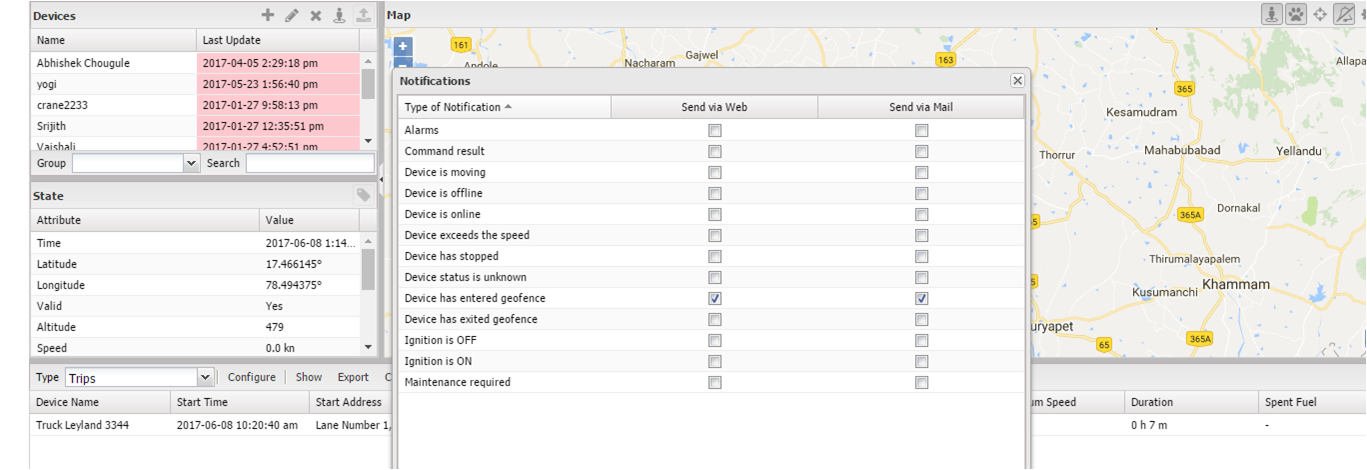Toggle the muted bell icon on Map
Viewport: 1367px width, 470px height.
pyautogui.click(x=1345, y=14)
